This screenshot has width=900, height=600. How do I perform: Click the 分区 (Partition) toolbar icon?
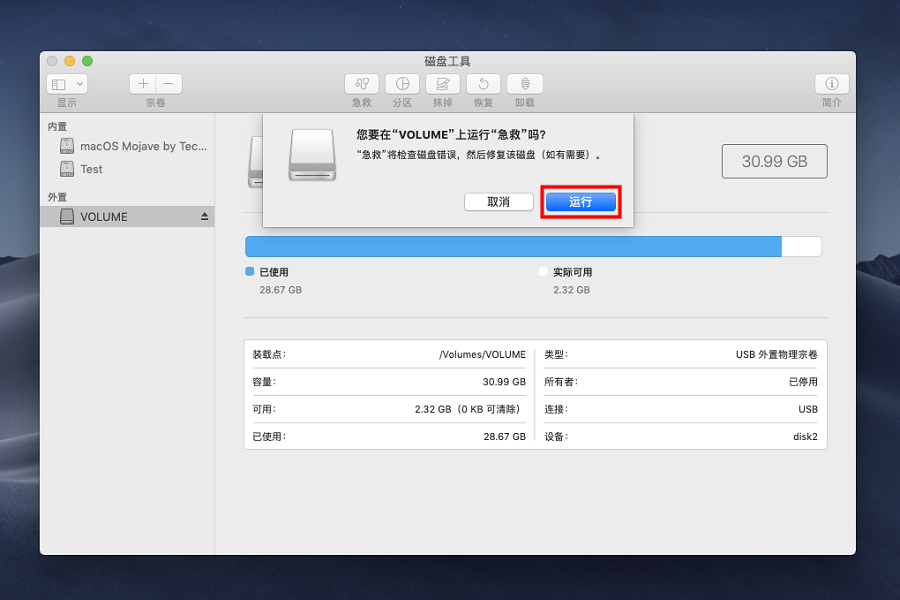coord(402,85)
